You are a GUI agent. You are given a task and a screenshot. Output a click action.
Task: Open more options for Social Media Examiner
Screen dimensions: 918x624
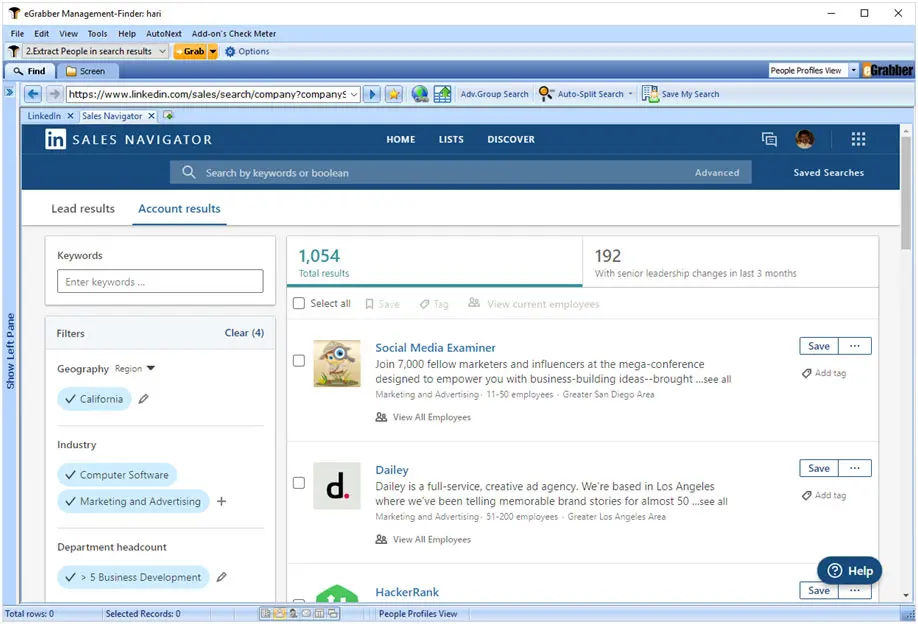pos(855,346)
